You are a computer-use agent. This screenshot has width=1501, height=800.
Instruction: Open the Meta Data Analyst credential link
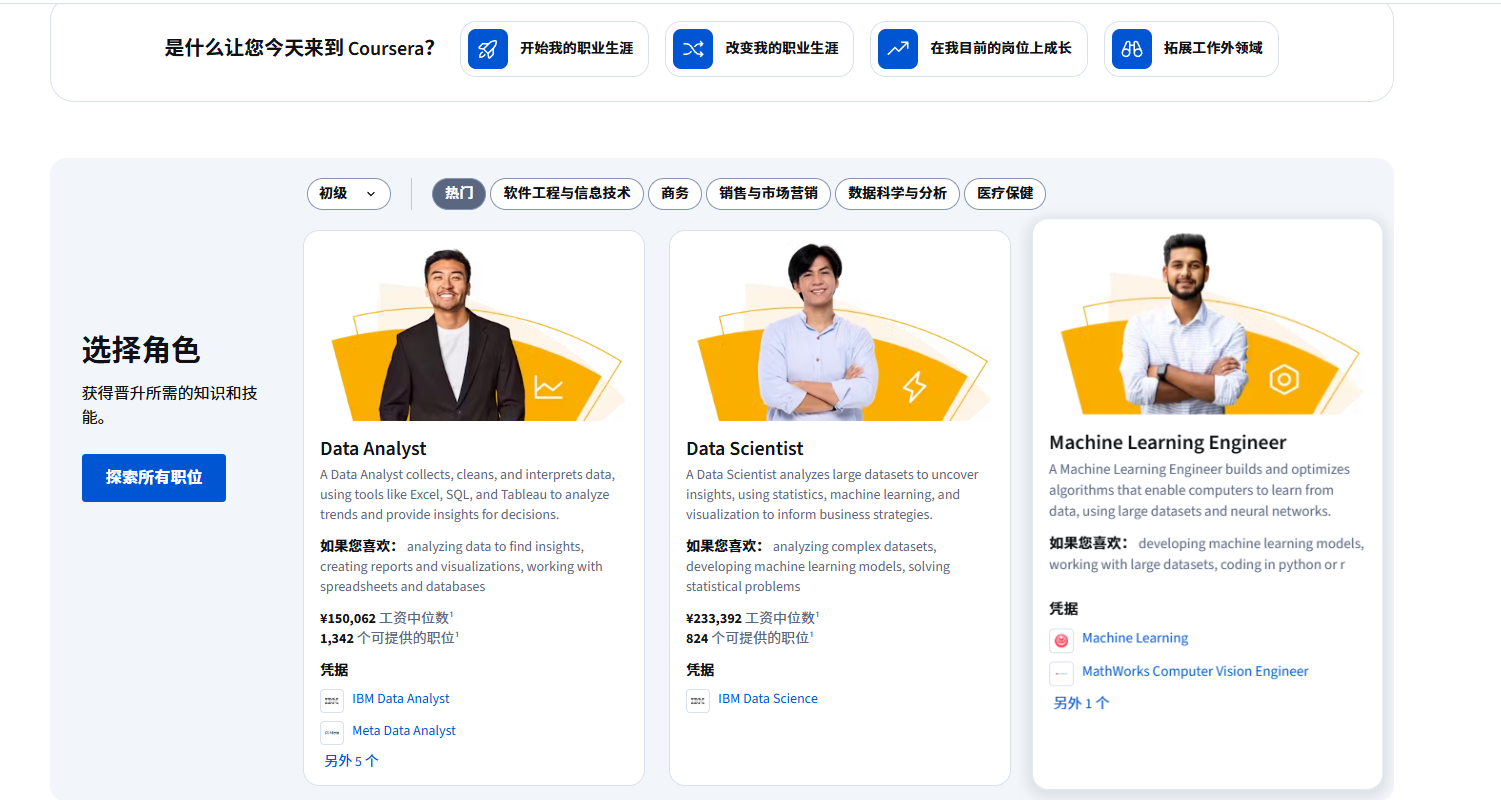[404, 731]
